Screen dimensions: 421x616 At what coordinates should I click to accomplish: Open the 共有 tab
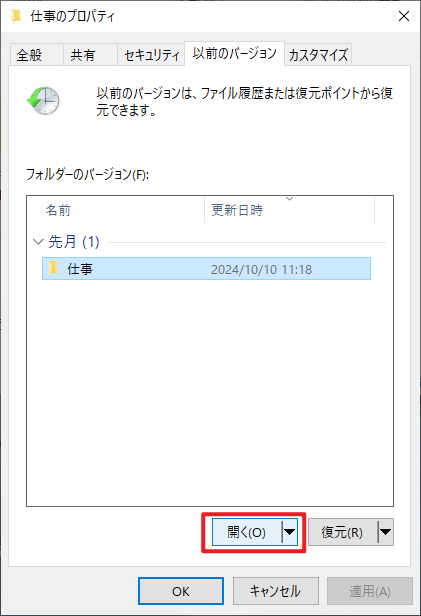tap(90, 55)
